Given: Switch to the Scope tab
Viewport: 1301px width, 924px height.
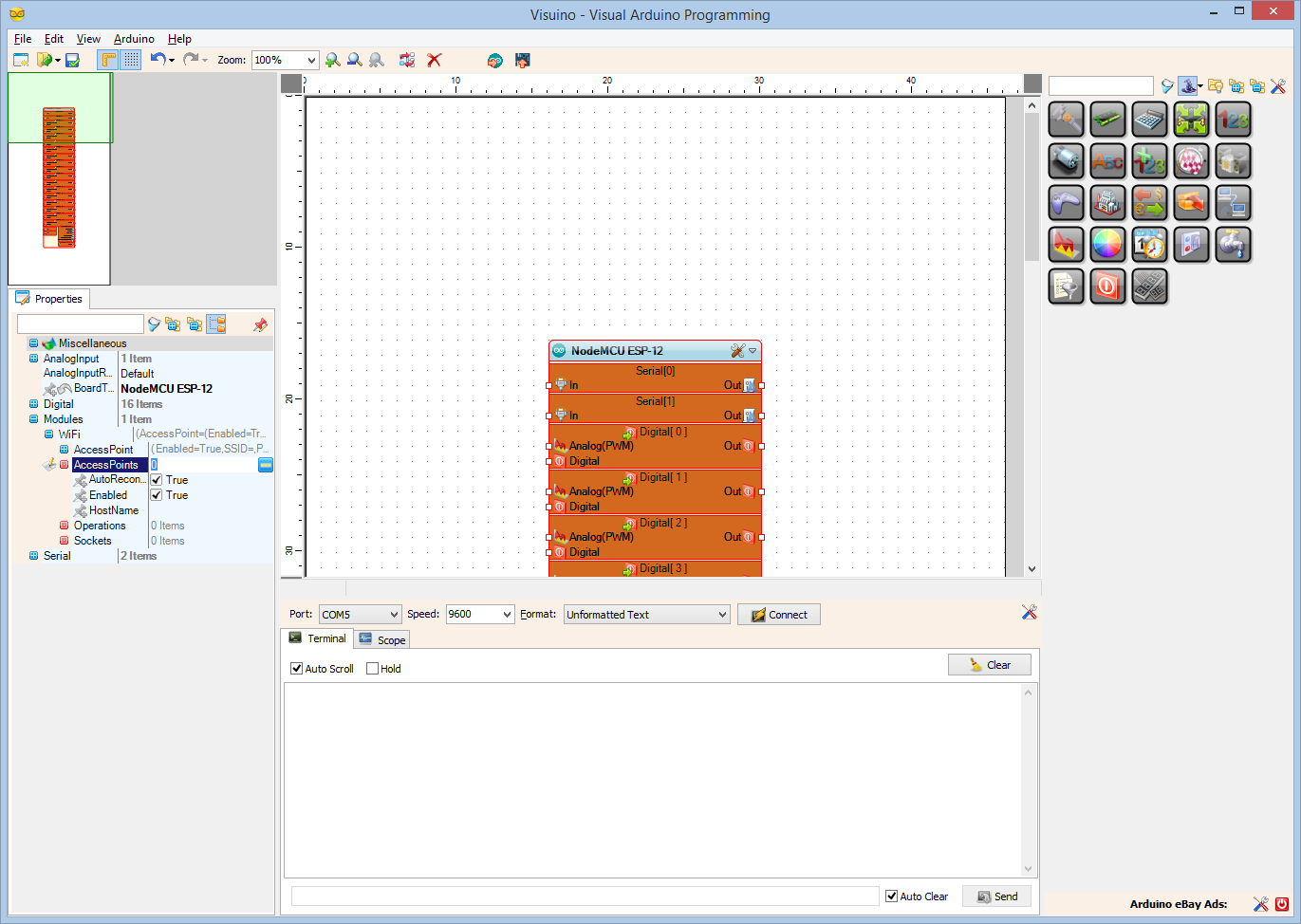Looking at the screenshot, I should click(x=382, y=640).
